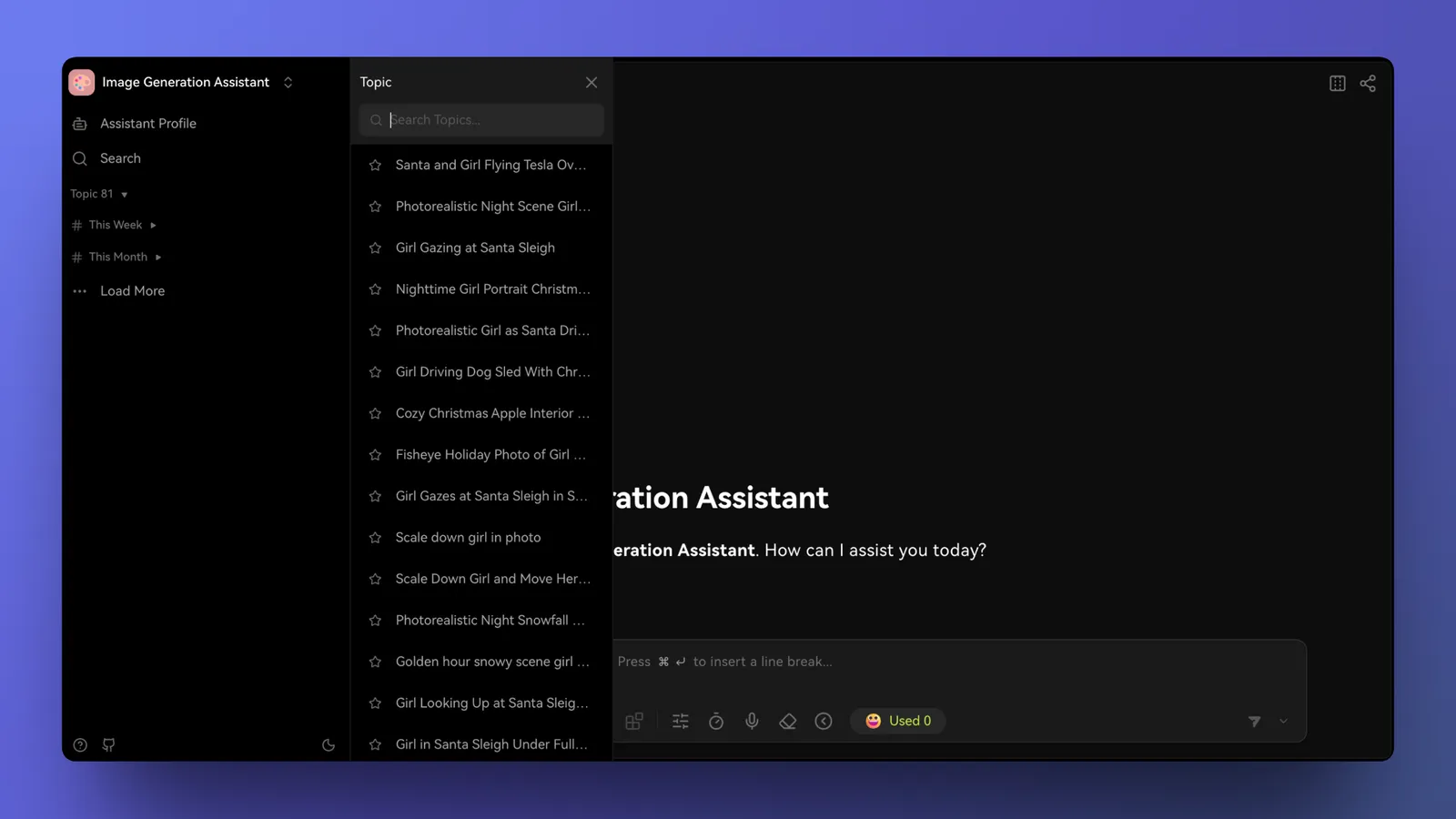Open the send button dropdown chevron
The width and height of the screenshot is (1456, 819).
(1283, 720)
